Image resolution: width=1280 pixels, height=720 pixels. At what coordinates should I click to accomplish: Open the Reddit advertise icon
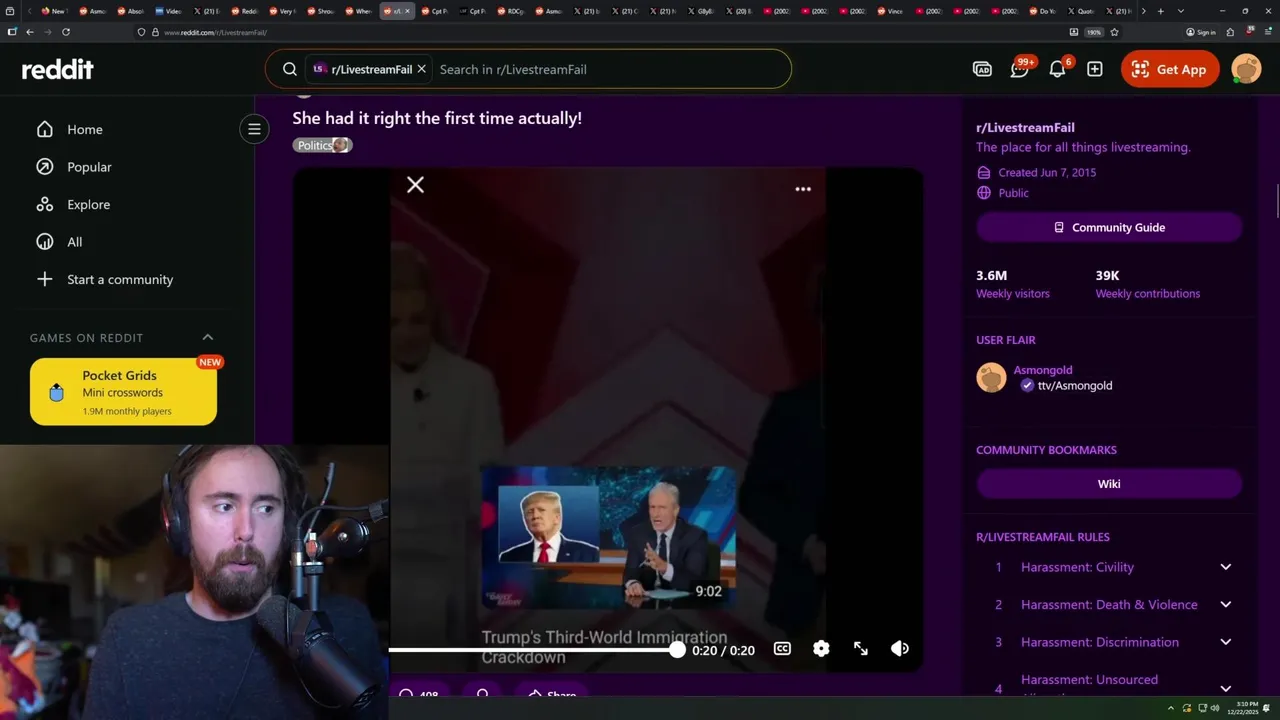pos(982,69)
